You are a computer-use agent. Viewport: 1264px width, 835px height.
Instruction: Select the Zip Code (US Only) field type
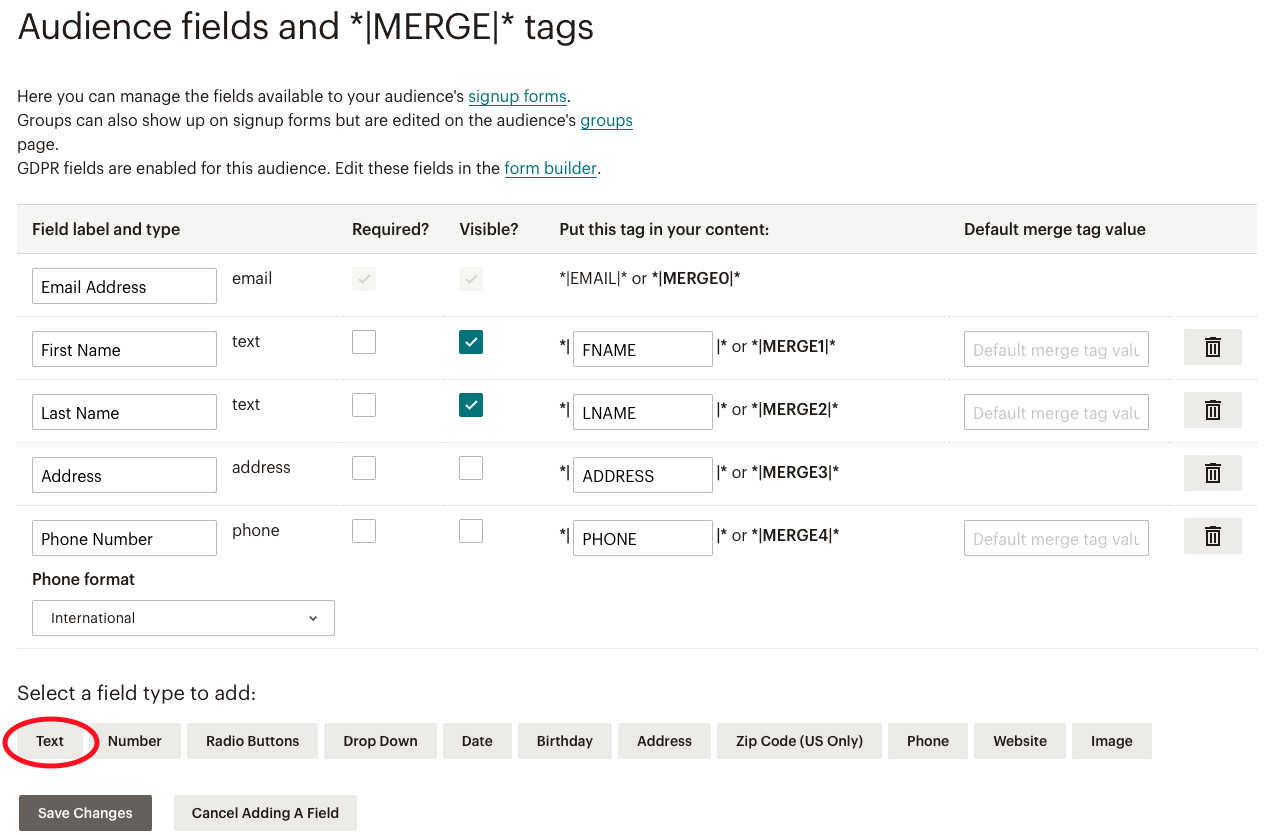tap(799, 741)
